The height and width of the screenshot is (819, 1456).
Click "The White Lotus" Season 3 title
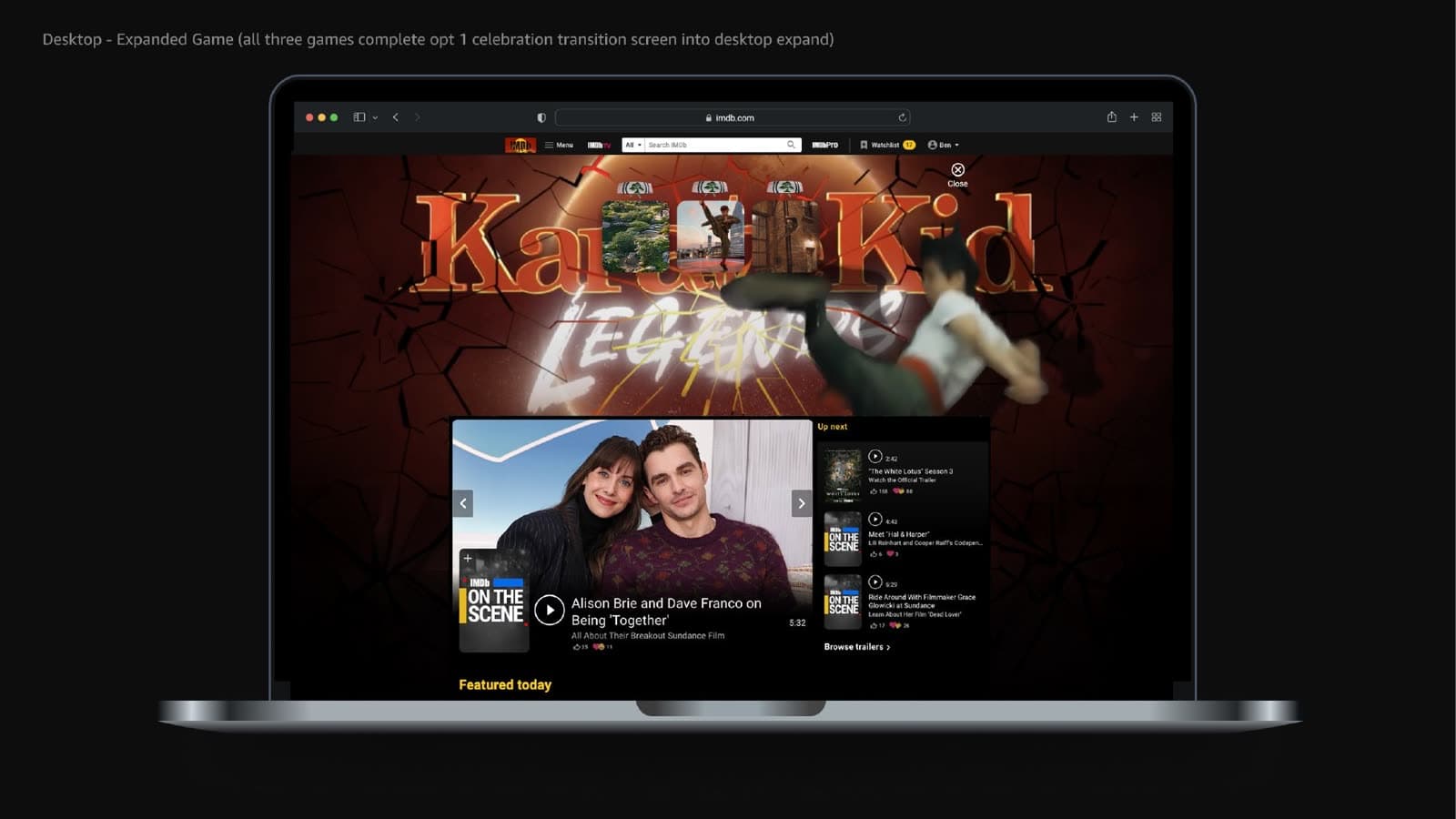pos(911,471)
